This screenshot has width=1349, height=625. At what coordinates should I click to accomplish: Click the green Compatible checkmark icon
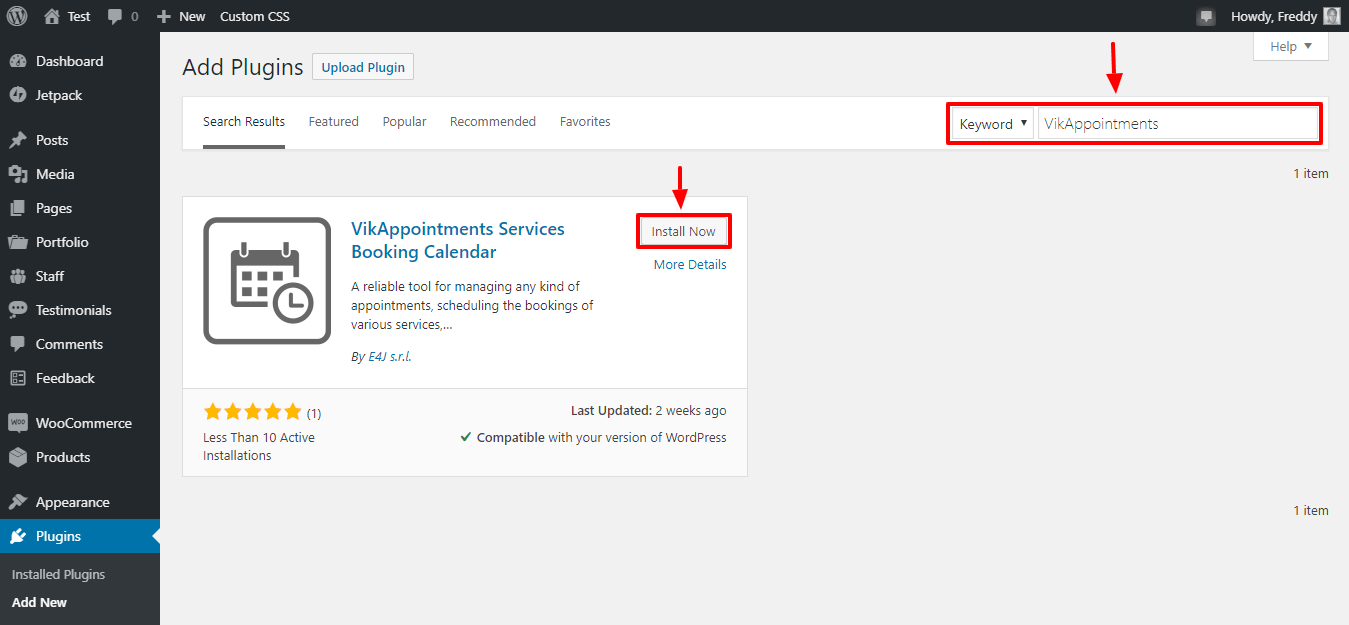[466, 437]
